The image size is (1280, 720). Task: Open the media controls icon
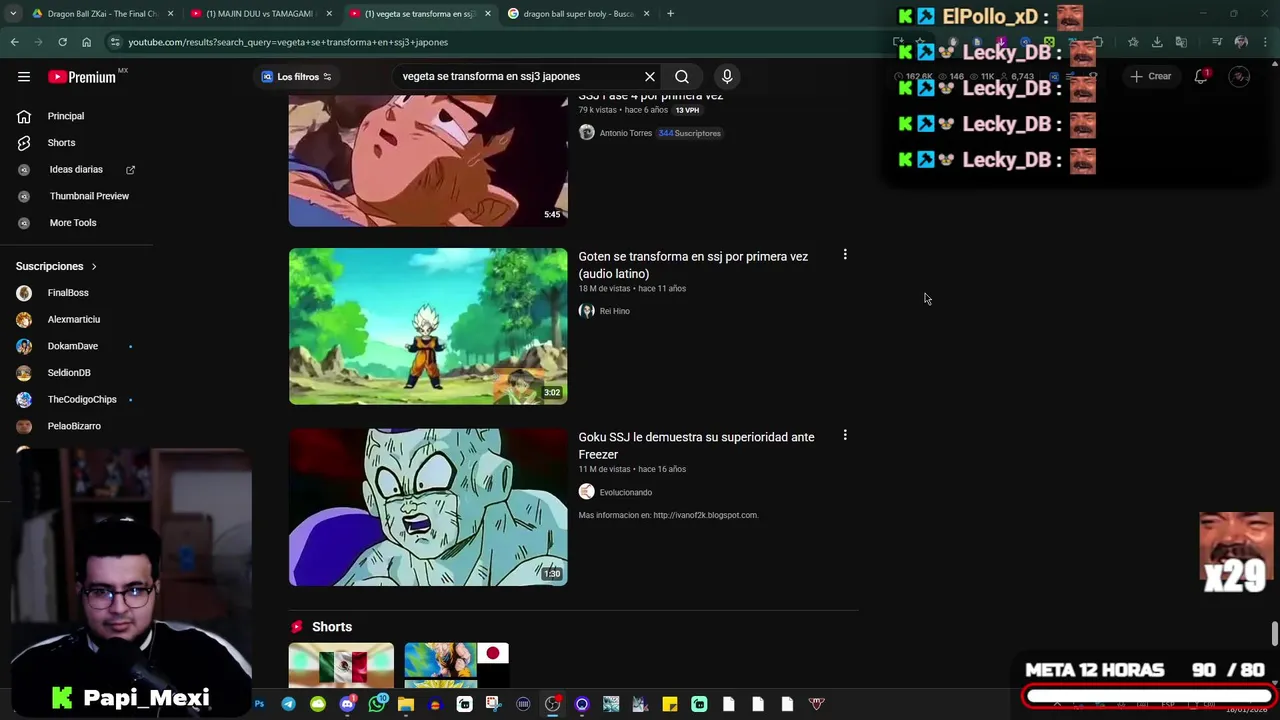[x=1217, y=42]
